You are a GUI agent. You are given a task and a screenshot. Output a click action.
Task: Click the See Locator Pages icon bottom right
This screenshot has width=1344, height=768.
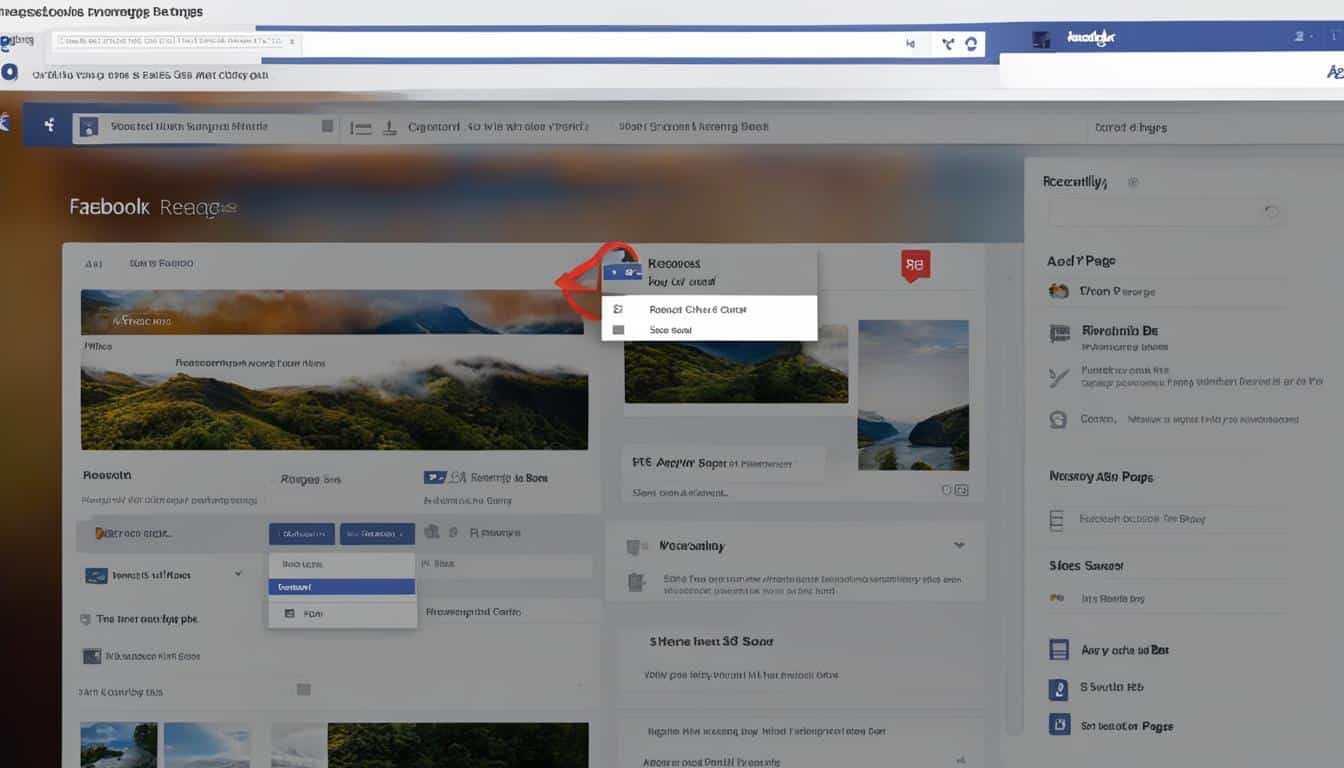(1058, 724)
